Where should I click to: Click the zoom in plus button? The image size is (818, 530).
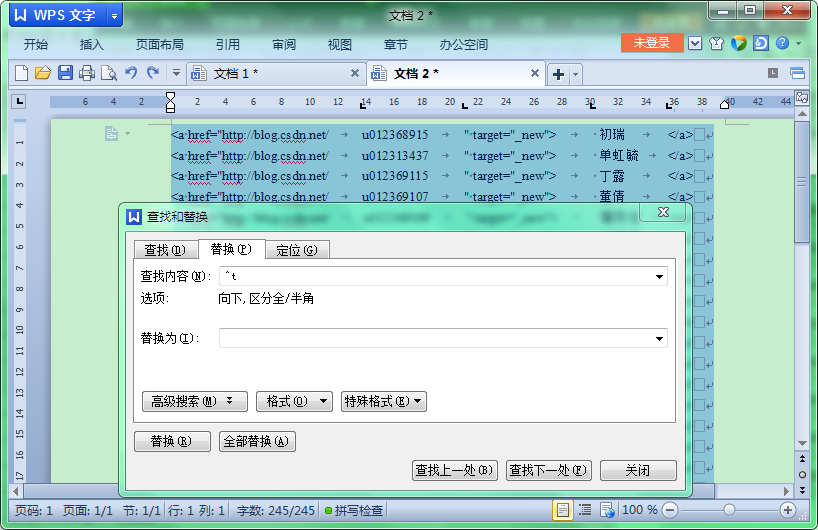click(x=787, y=510)
